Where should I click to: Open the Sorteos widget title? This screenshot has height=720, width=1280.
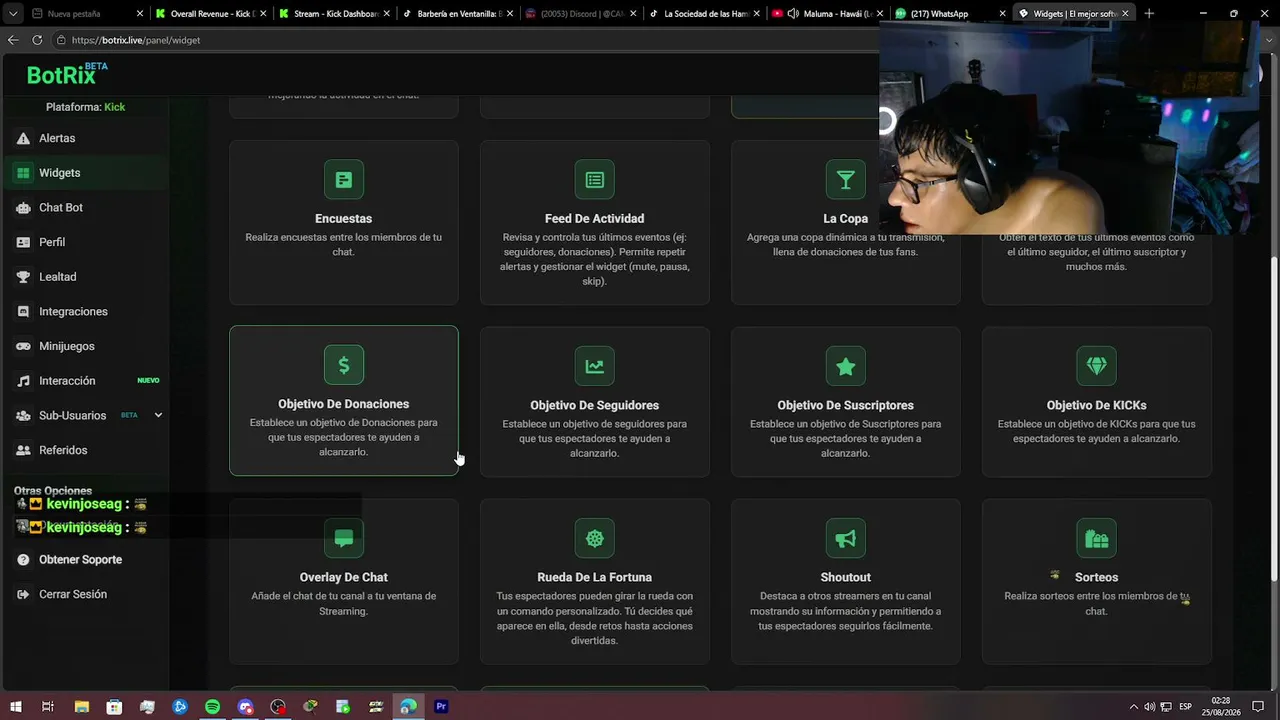1097,577
